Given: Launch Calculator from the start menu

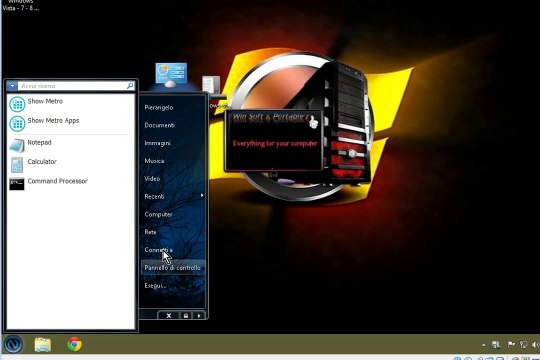Looking at the screenshot, I should coord(71,163).
